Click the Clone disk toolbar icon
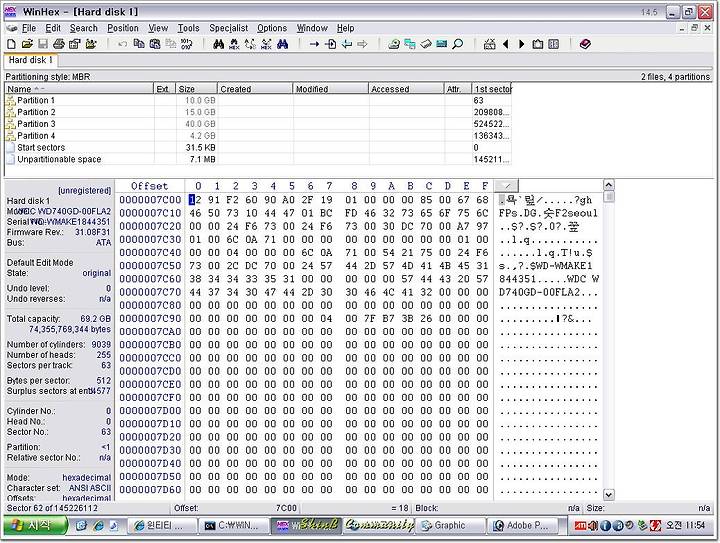 (x=410, y=44)
